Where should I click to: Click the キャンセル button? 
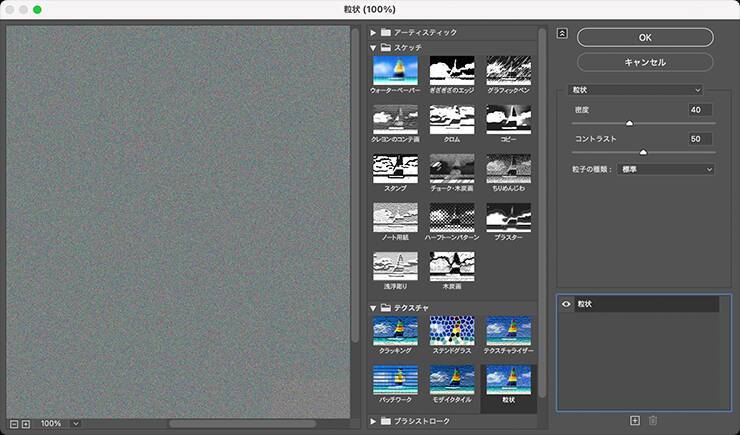tap(645, 62)
